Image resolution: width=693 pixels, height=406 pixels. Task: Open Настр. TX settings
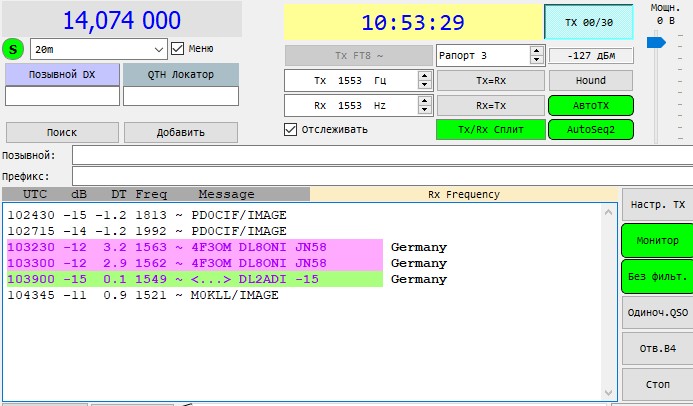point(657,205)
